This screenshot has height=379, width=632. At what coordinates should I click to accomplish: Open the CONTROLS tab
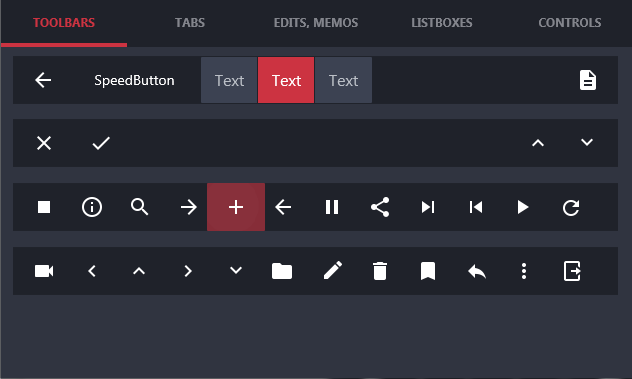pyautogui.click(x=570, y=23)
